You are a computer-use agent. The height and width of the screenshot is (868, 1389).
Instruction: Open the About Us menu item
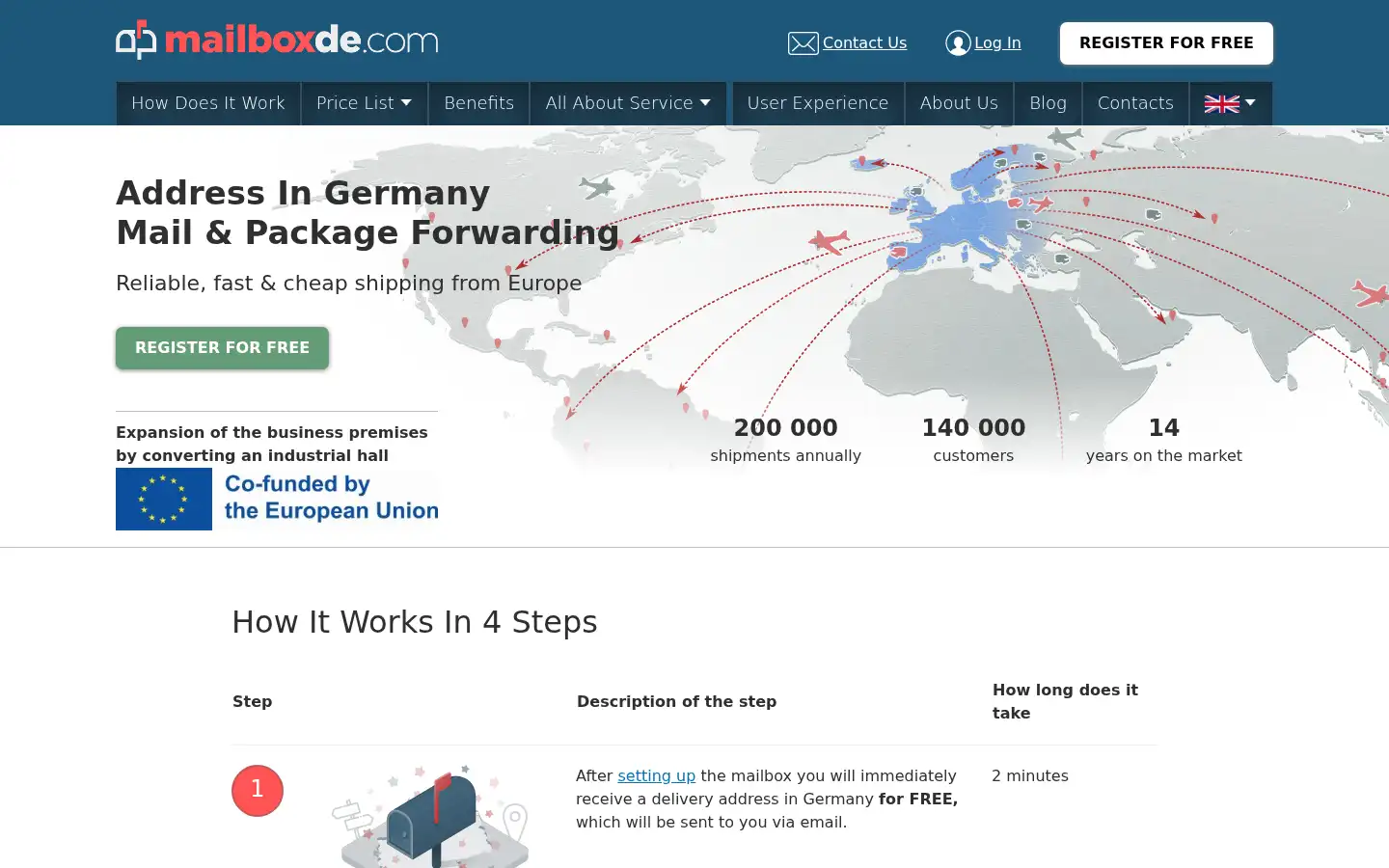(959, 103)
